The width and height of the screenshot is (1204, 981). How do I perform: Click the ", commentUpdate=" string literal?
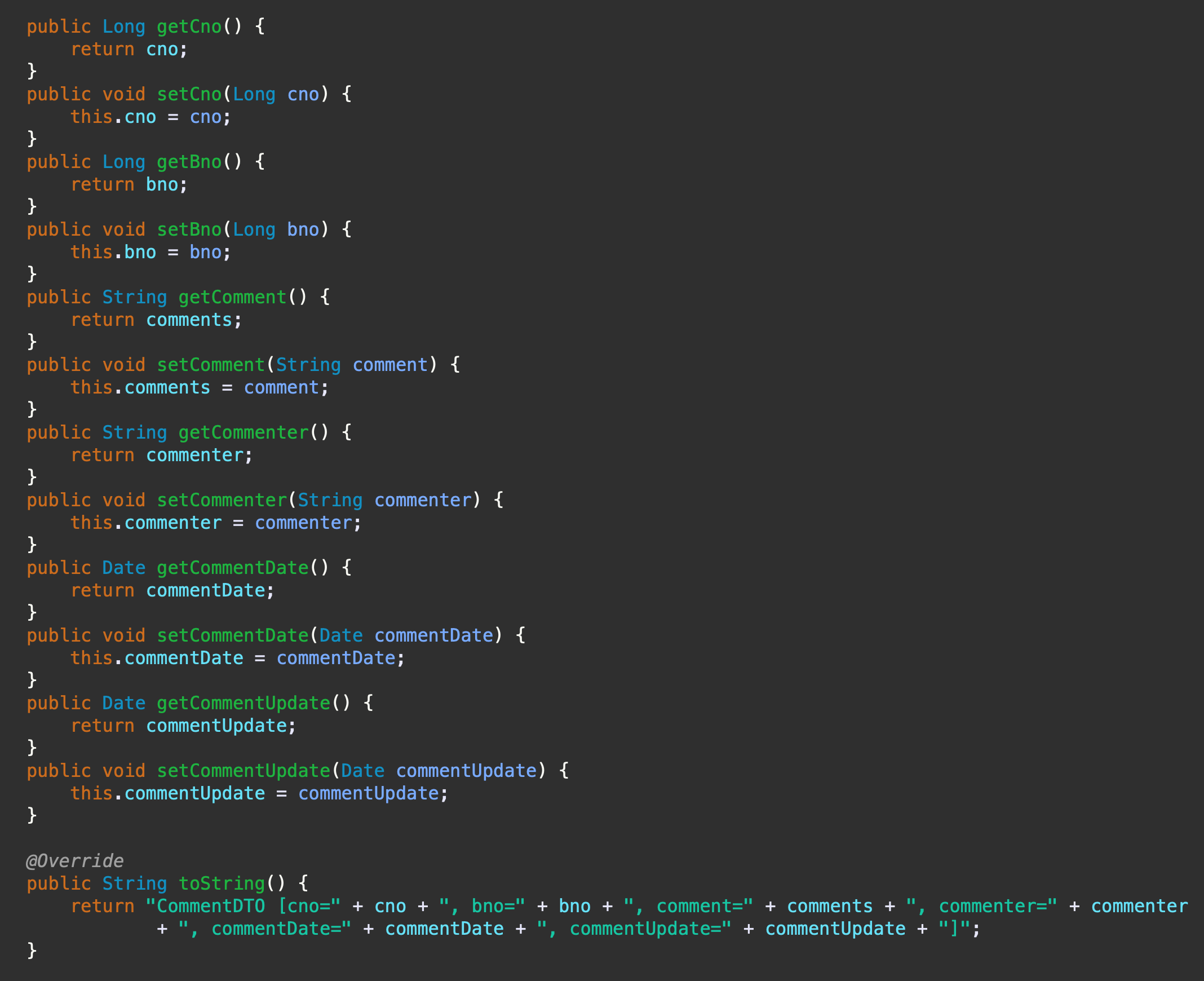[634, 929]
